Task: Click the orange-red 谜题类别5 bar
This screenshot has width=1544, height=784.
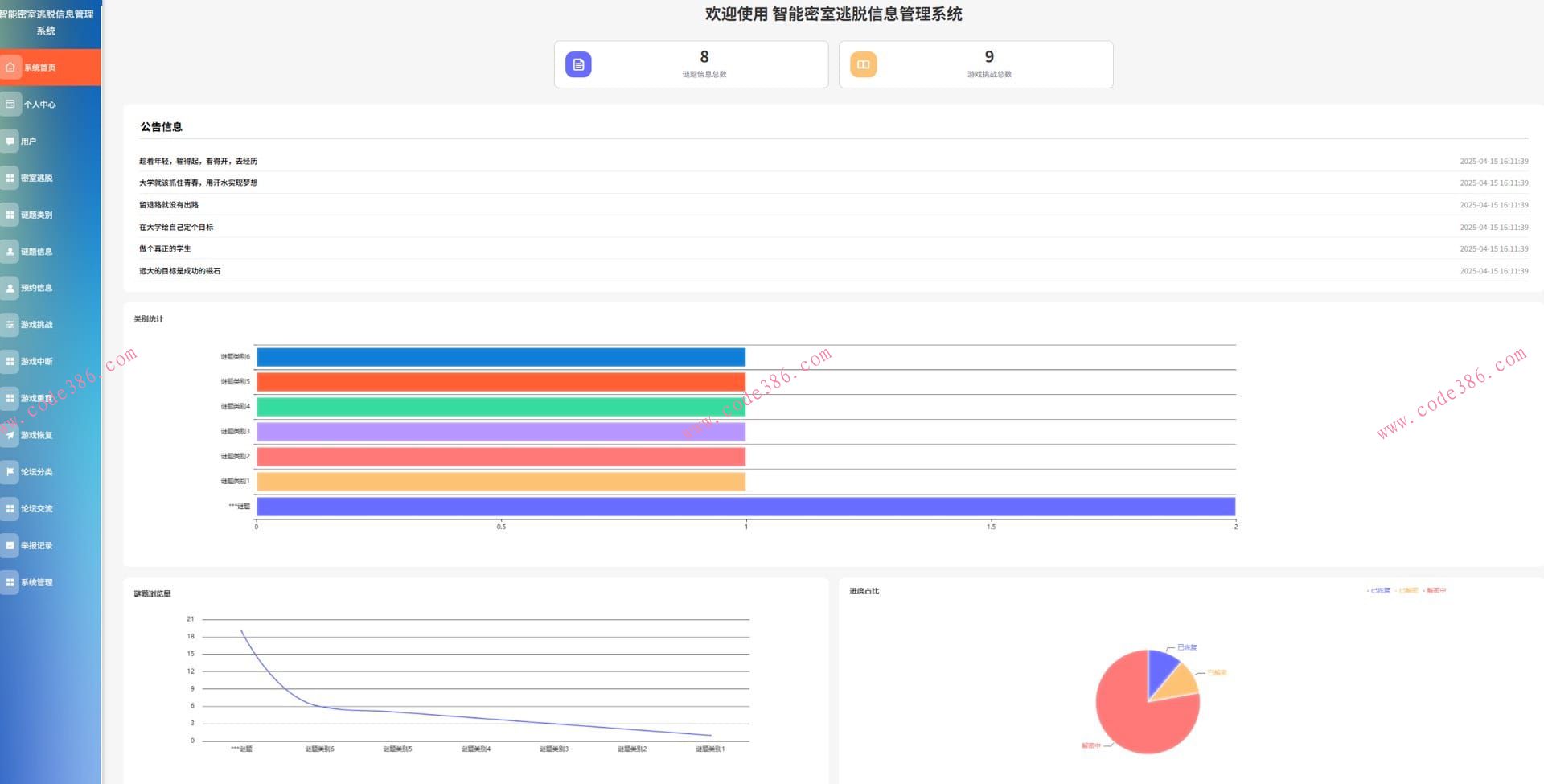Action: (501, 382)
